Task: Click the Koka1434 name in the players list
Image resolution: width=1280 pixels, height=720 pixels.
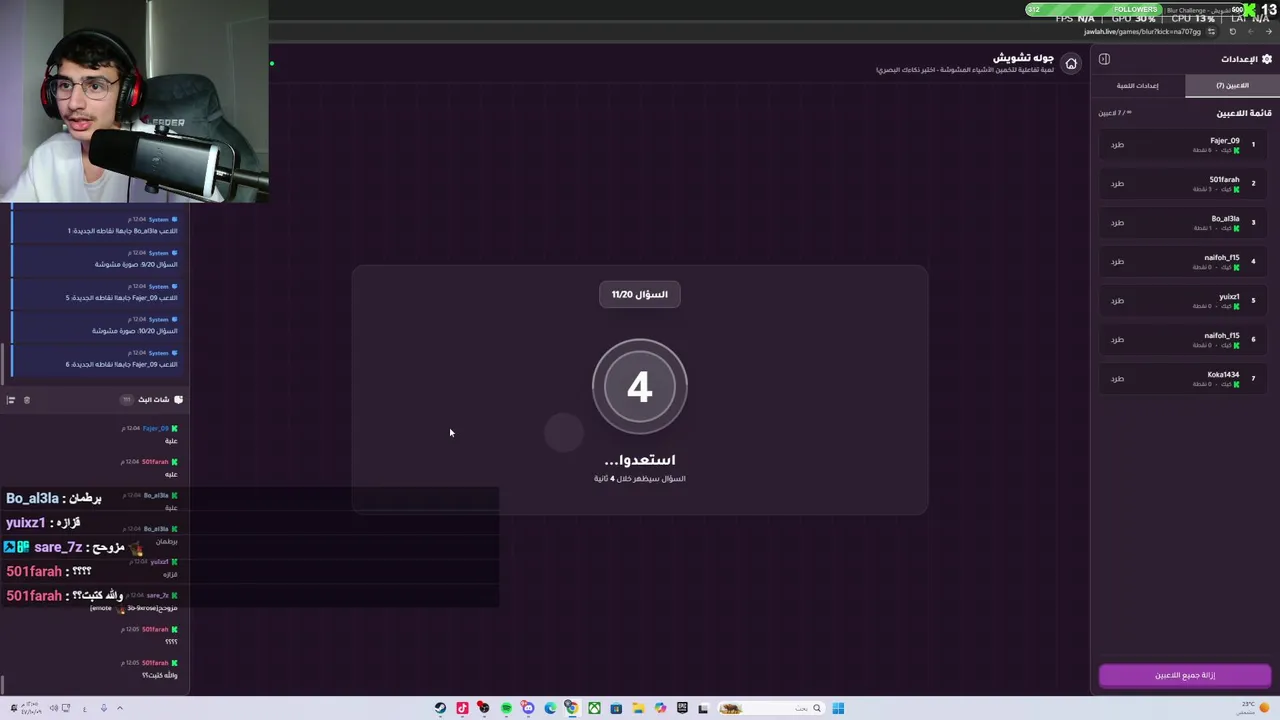Action: click(x=1223, y=375)
